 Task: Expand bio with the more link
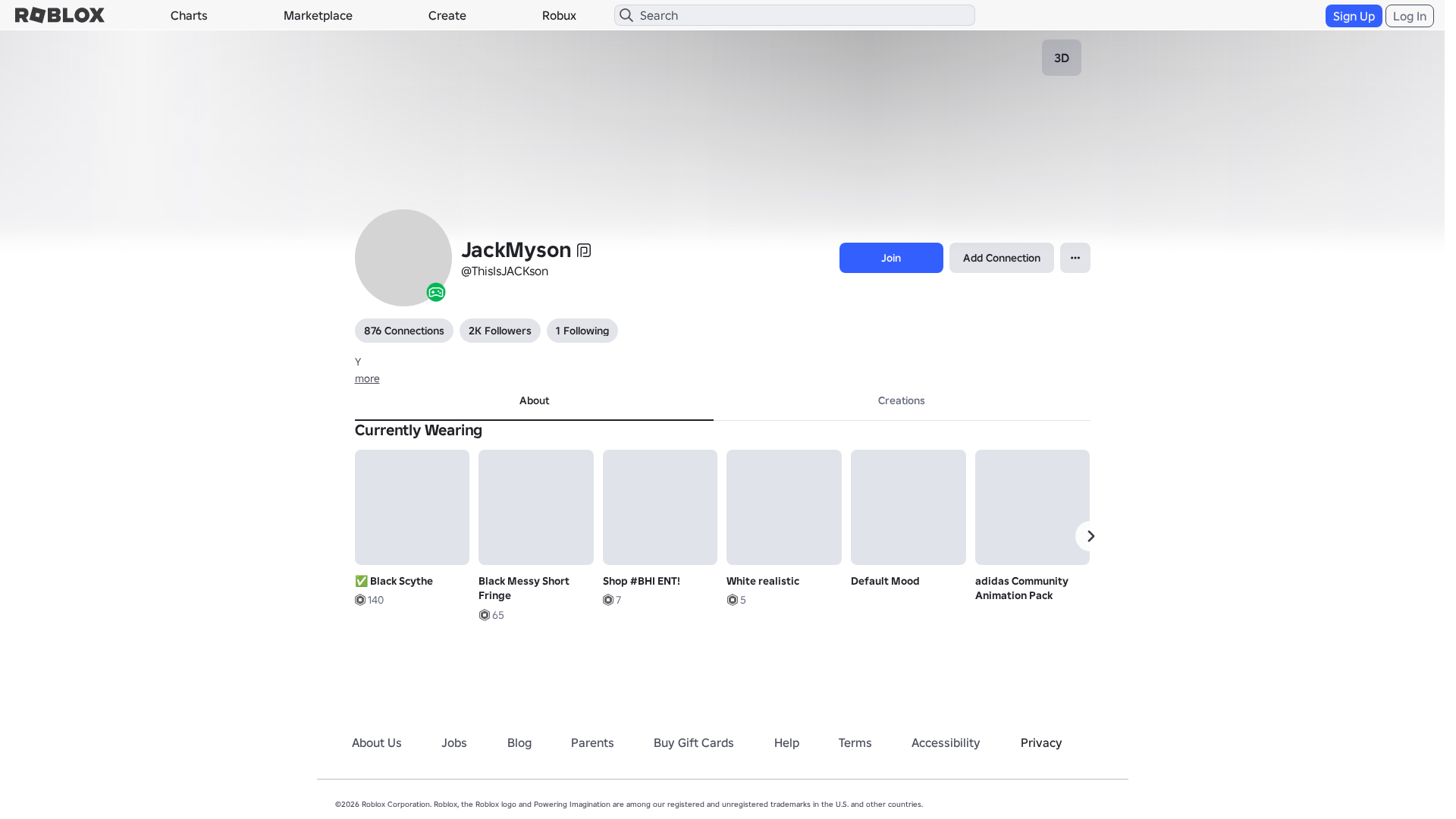click(x=367, y=378)
